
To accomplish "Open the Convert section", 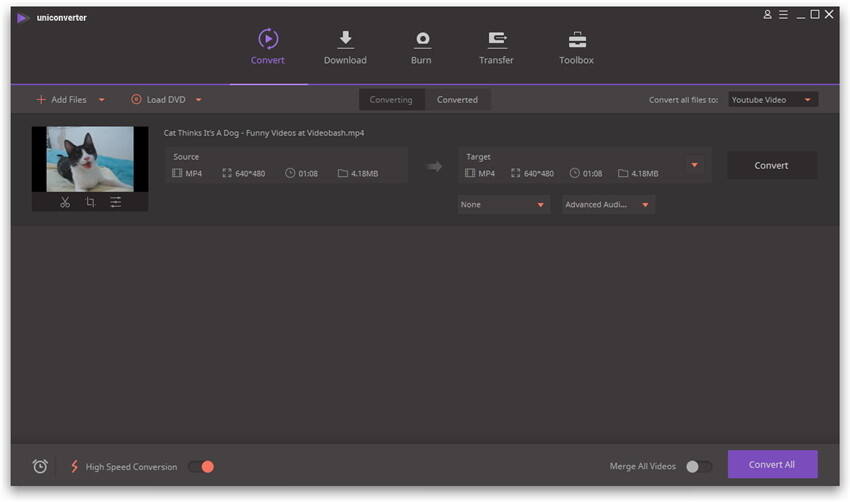I will point(267,47).
